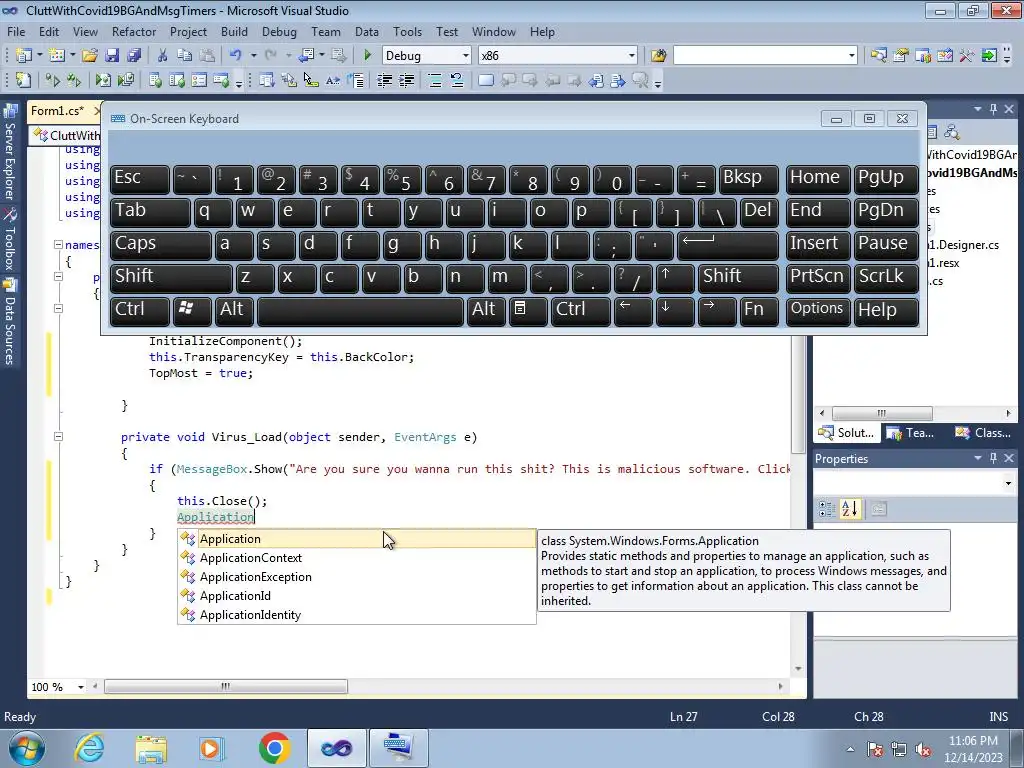Screen dimensions: 1024x768
Task: Click the Cut scissors icon
Action: (x=163, y=56)
